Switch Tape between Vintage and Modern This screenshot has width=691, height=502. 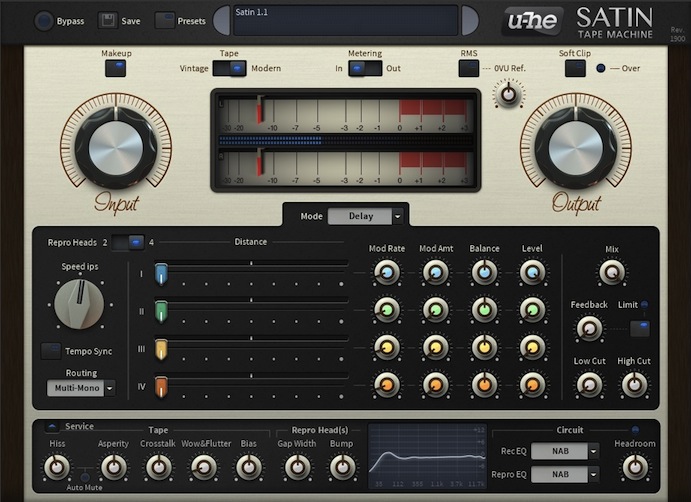tap(229, 68)
